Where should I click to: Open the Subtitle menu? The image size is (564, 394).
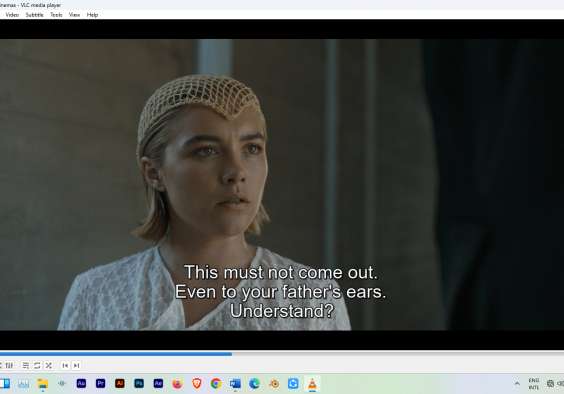click(35, 15)
